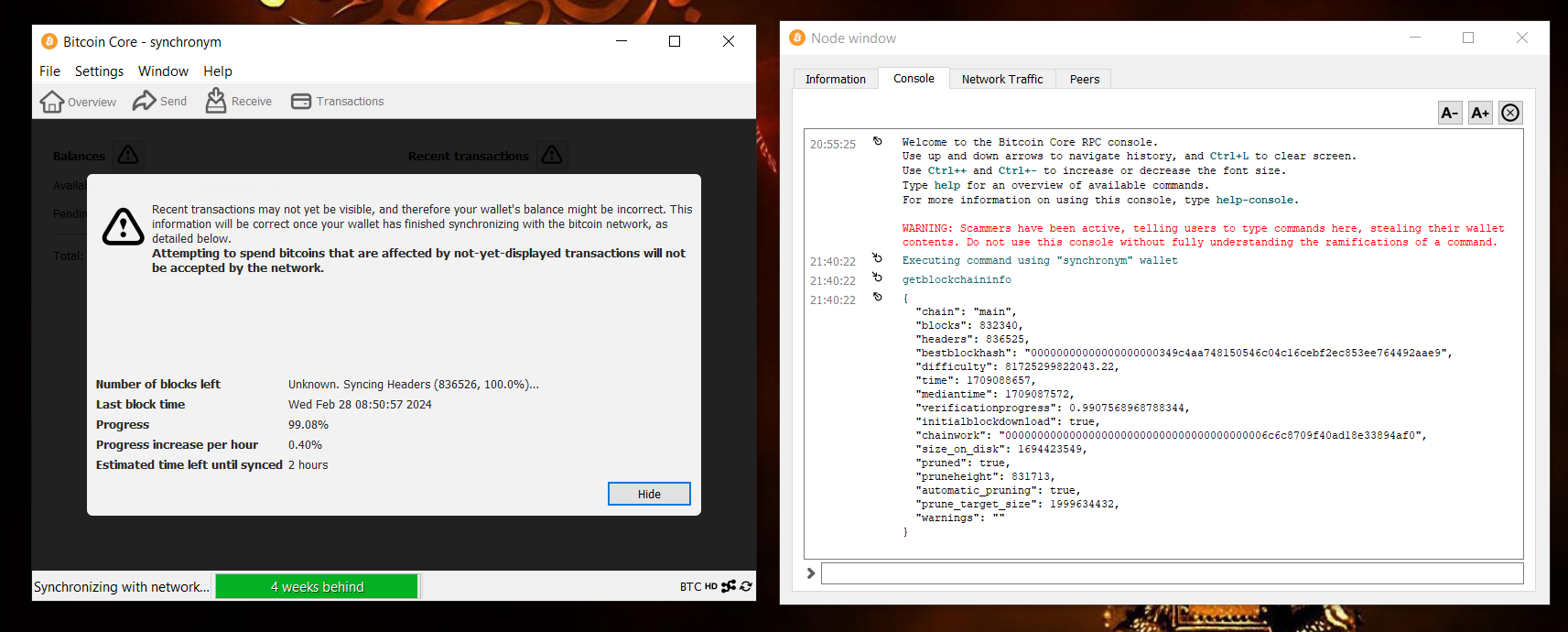Click the warning icon beside Recent transactions
The height and width of the screenshot is (632, 1568).
click(x=552, y=155)
